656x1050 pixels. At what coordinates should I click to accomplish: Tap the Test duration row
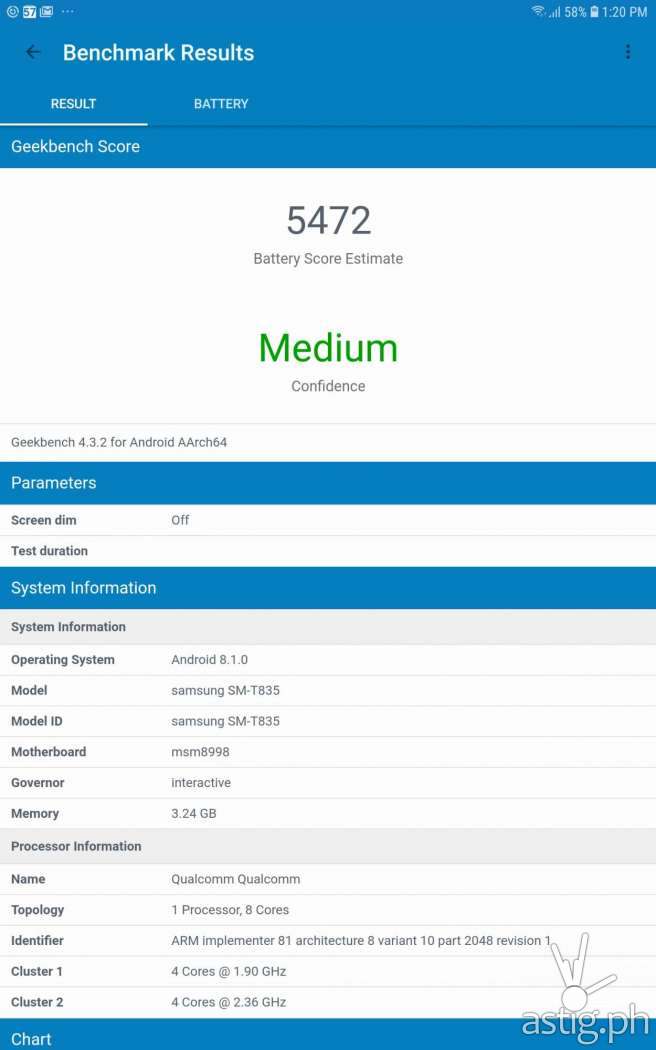[x=328, y=551]
